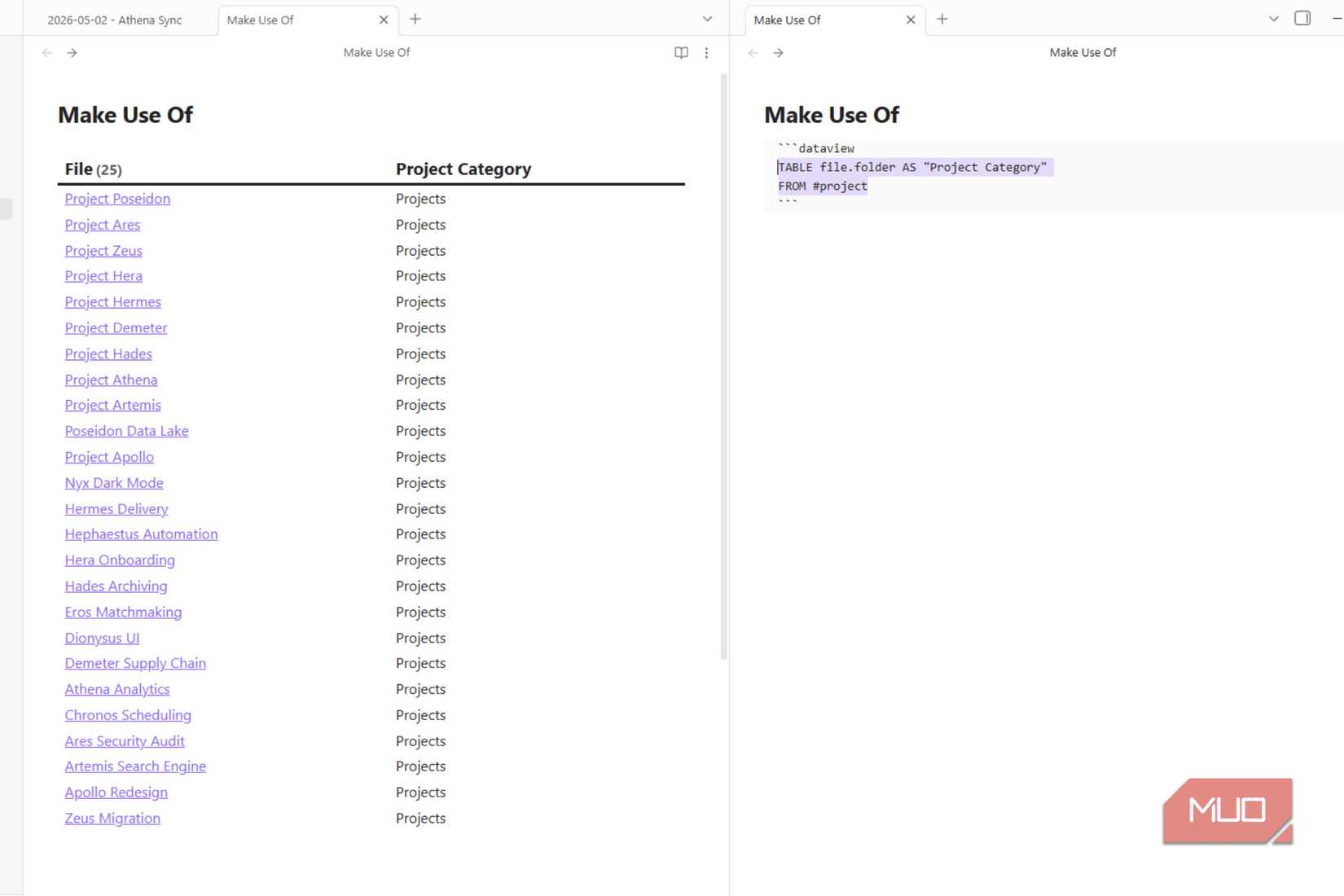
Task: Place cursor on the FROM #project line
Action: point(823,187)
